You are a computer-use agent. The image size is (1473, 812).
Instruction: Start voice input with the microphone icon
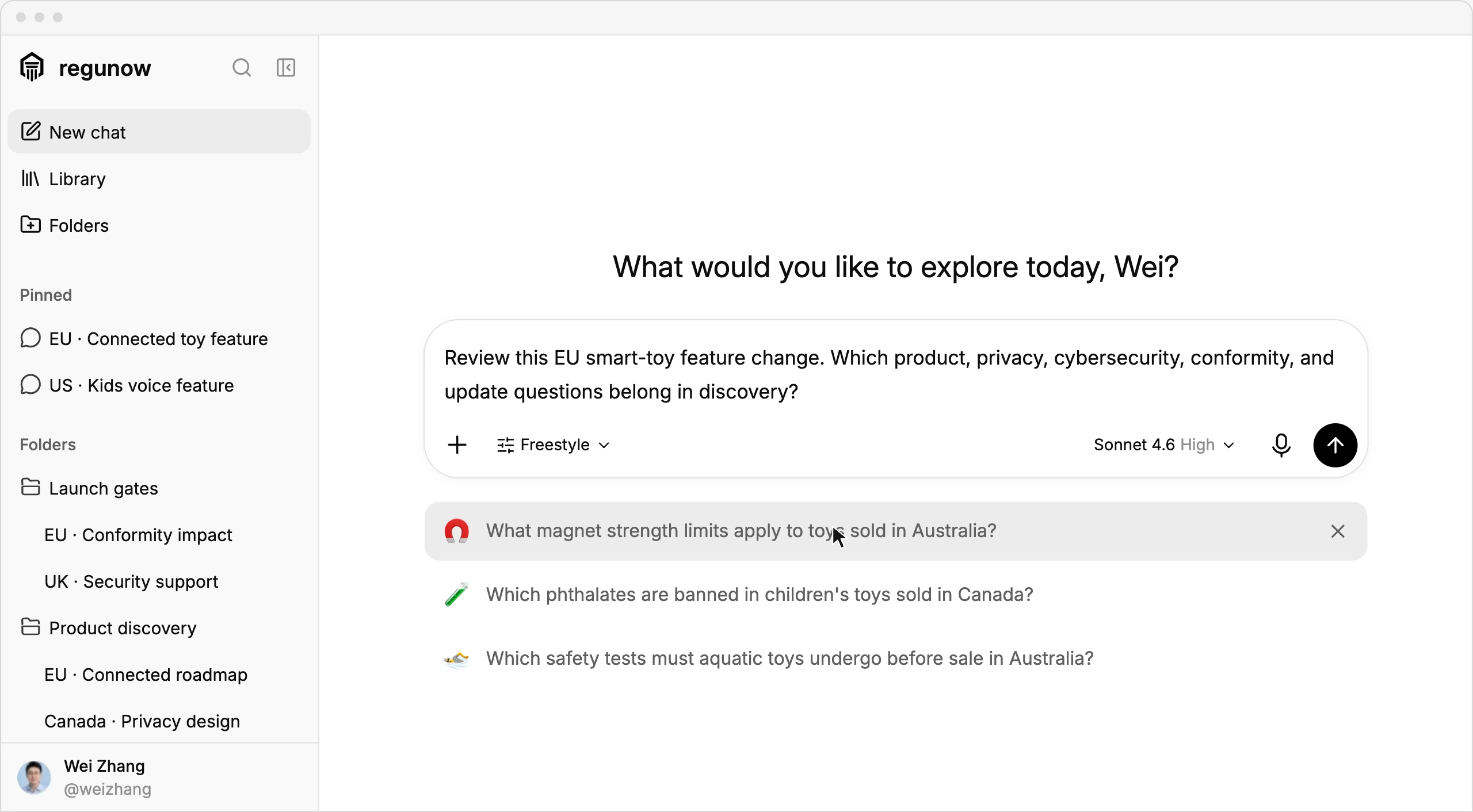click(1281, 445)
